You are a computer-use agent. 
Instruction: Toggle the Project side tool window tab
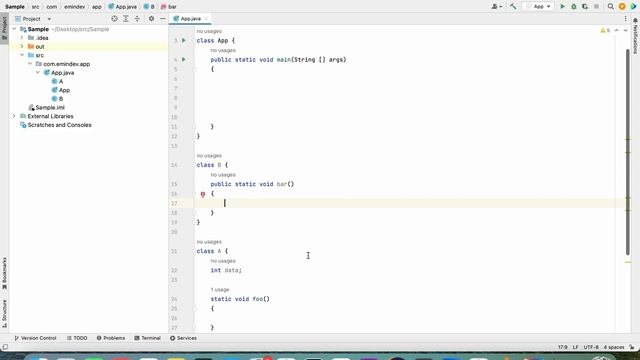click(4, 27)
